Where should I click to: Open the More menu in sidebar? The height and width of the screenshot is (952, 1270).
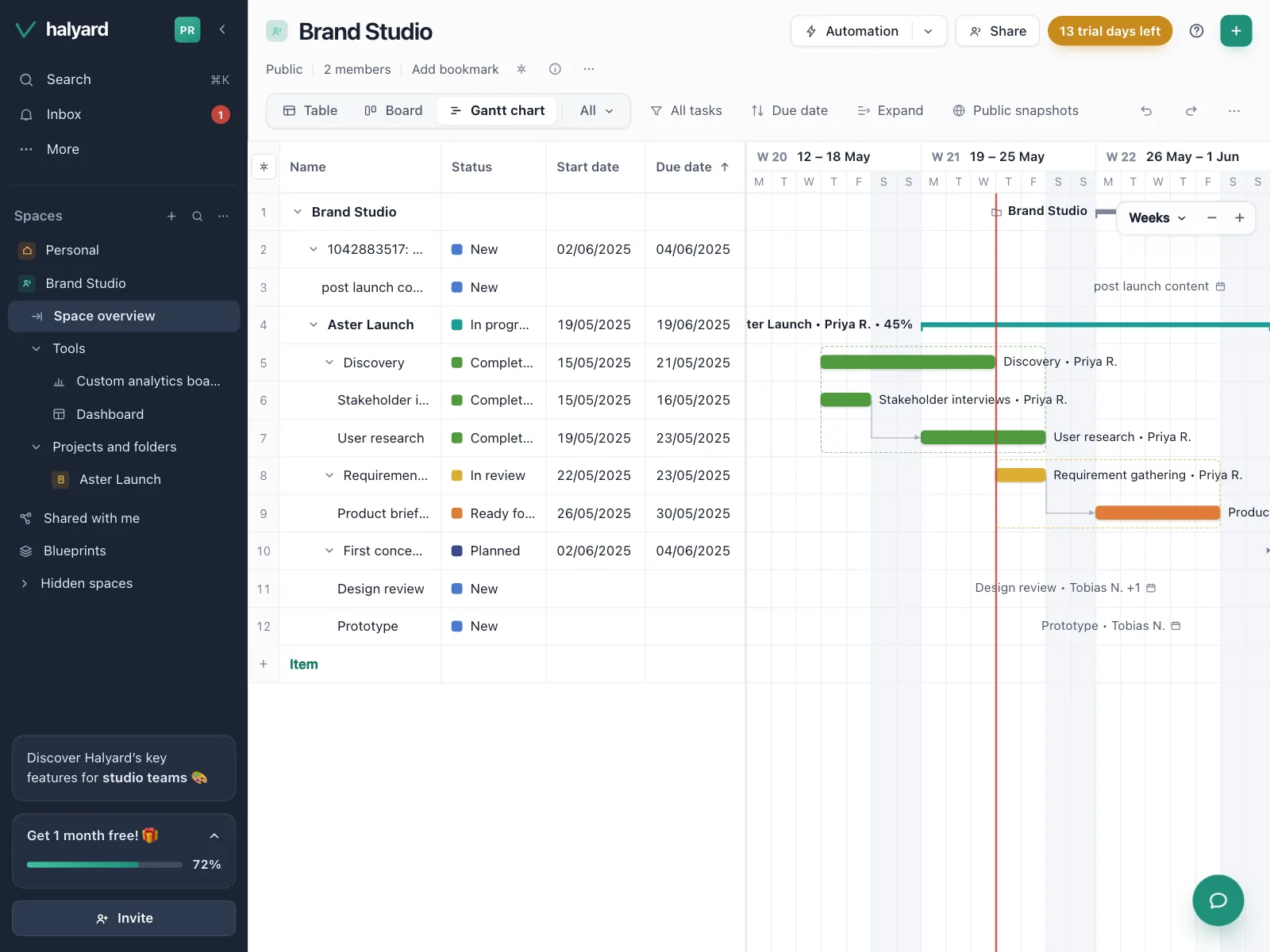(124, 149)
